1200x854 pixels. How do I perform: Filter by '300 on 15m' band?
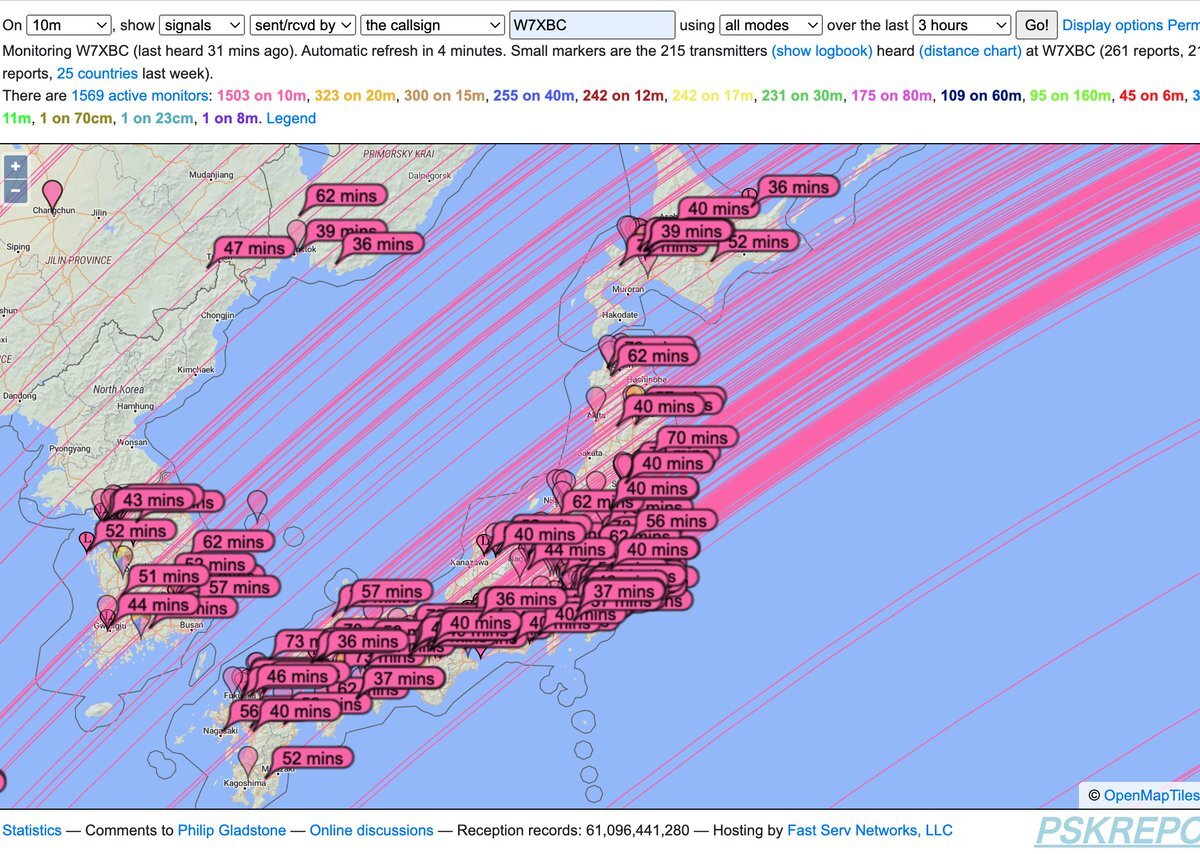pyautogui.click(x=444, y=95)
